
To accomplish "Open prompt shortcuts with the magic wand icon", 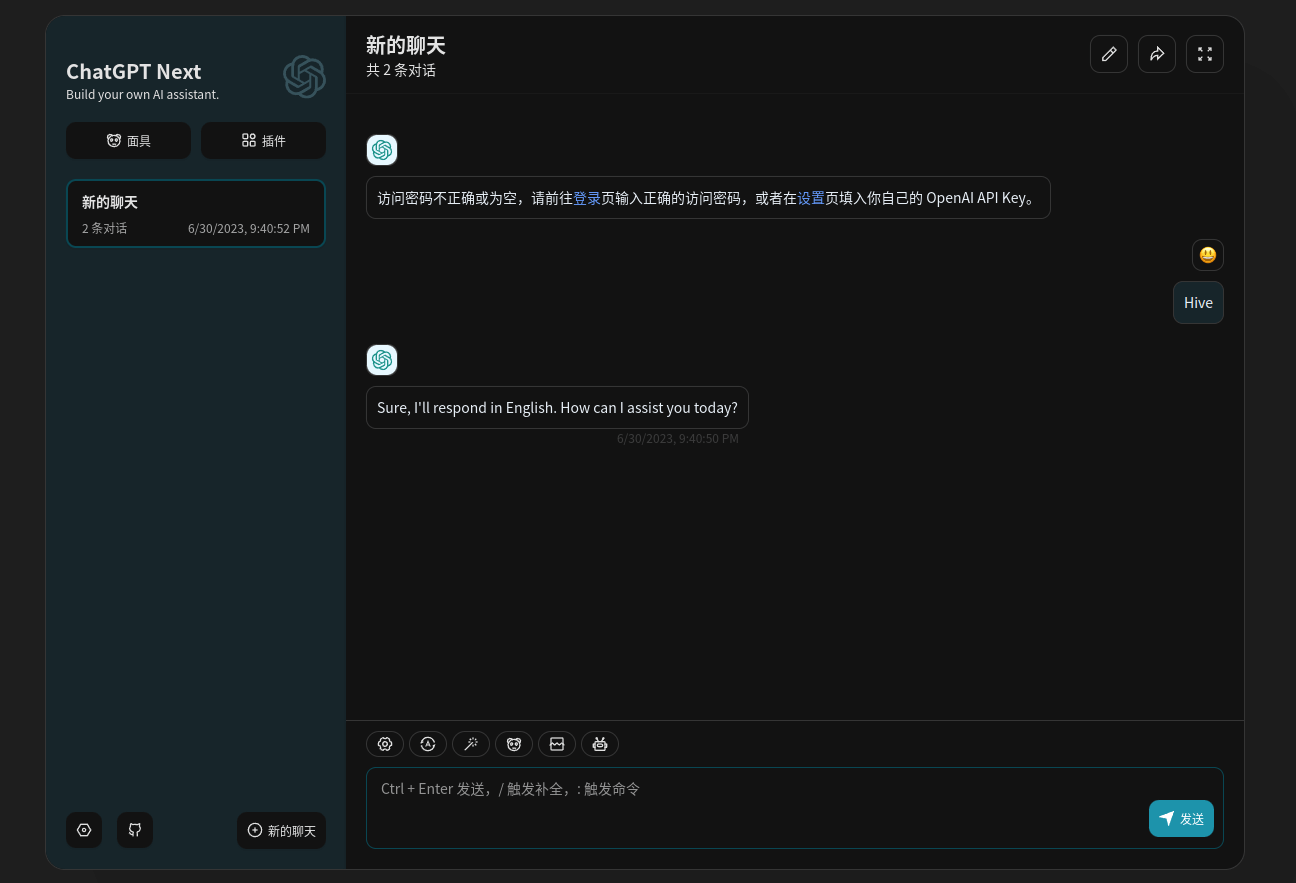I will tap(471, 744).
